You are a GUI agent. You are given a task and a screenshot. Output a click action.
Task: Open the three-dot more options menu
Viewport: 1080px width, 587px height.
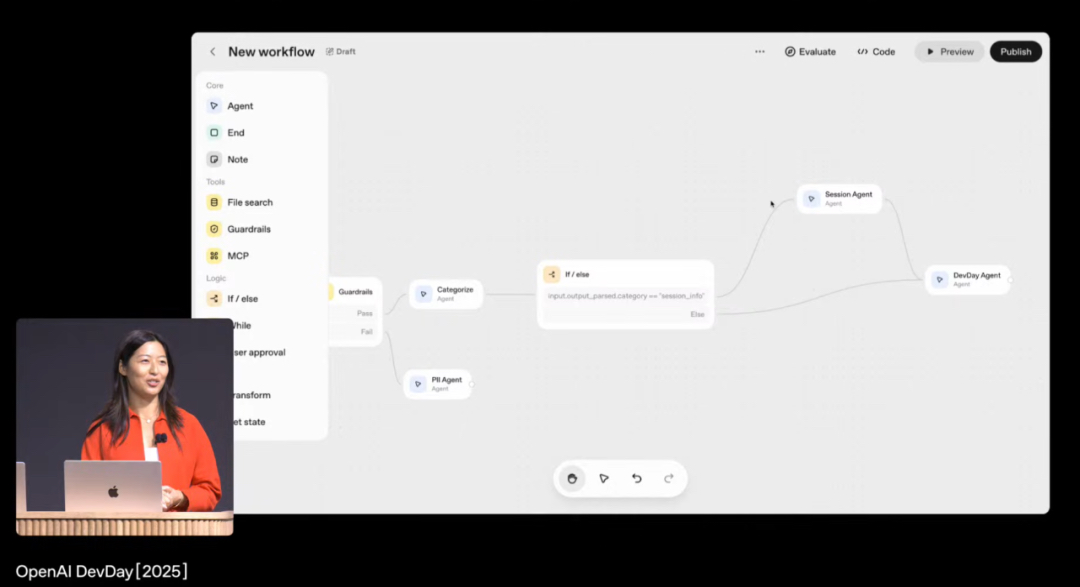(x=760, y=52)
